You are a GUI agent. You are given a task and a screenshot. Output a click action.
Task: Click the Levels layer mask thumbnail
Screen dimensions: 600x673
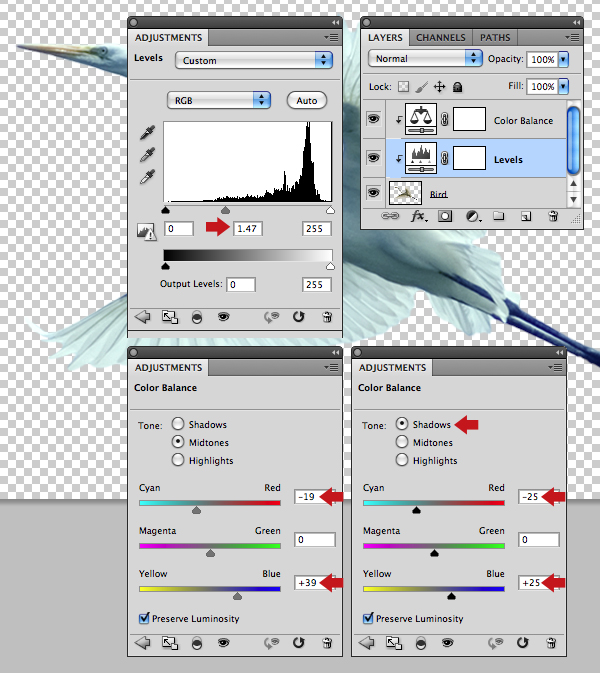click(x=470, y=158)
